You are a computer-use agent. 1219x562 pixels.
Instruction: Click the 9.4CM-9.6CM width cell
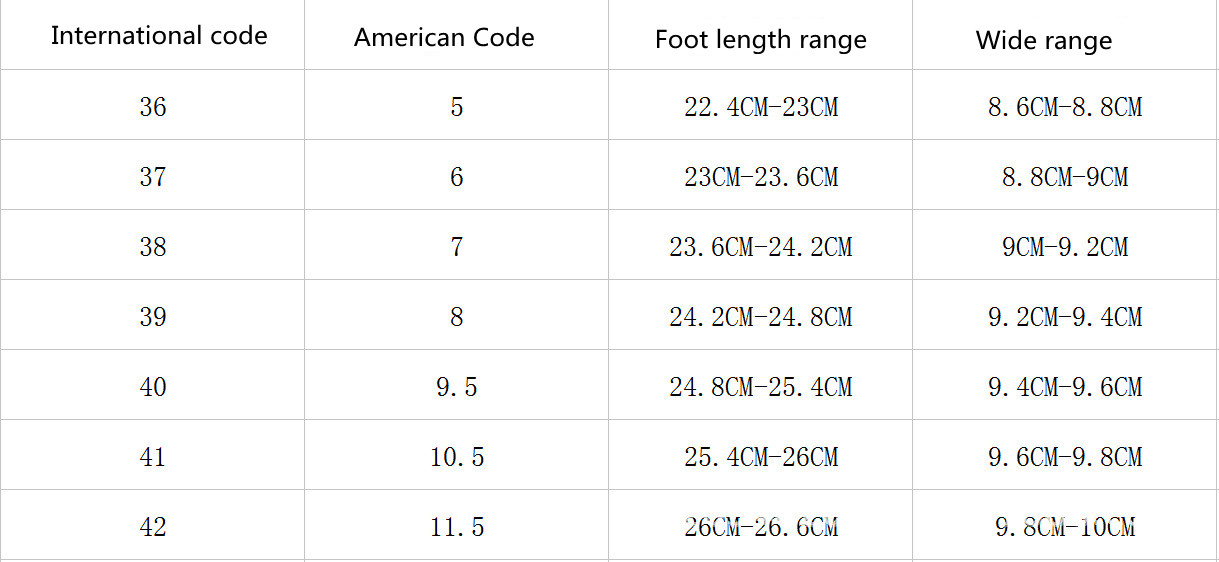click(x=1065, y=387)
